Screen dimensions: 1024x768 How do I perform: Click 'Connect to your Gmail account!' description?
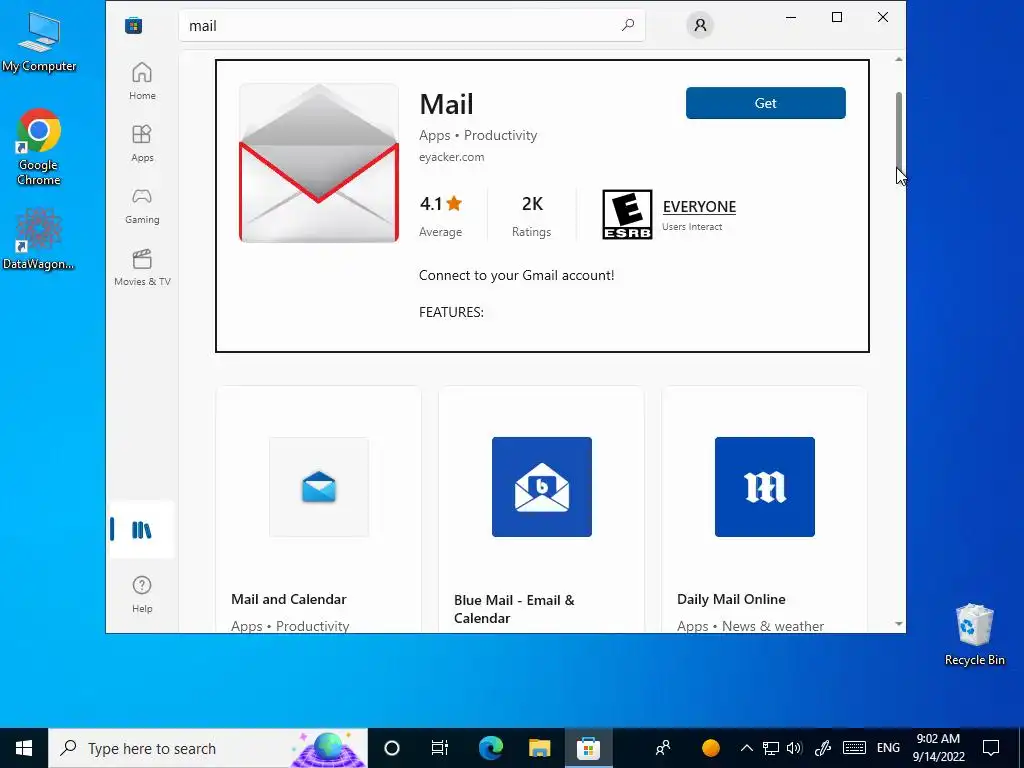click(517, 275)
